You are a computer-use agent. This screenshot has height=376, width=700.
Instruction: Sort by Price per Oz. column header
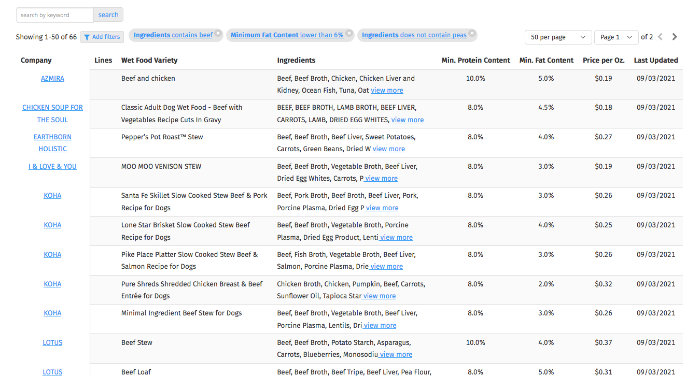[603, 60]
